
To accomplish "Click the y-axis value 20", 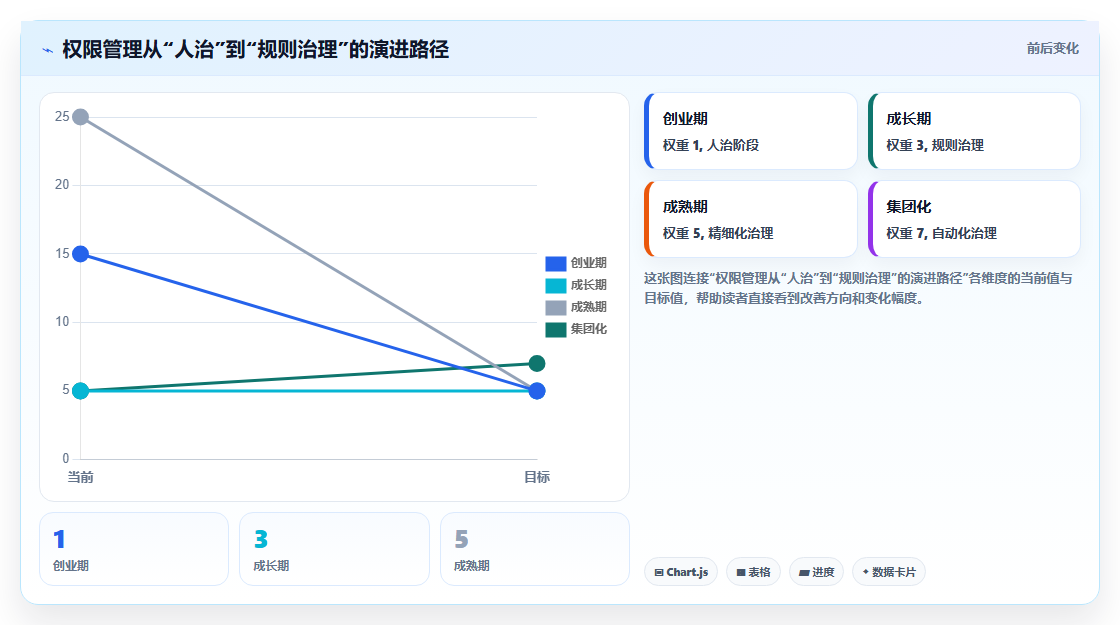I will coord(62,184).
